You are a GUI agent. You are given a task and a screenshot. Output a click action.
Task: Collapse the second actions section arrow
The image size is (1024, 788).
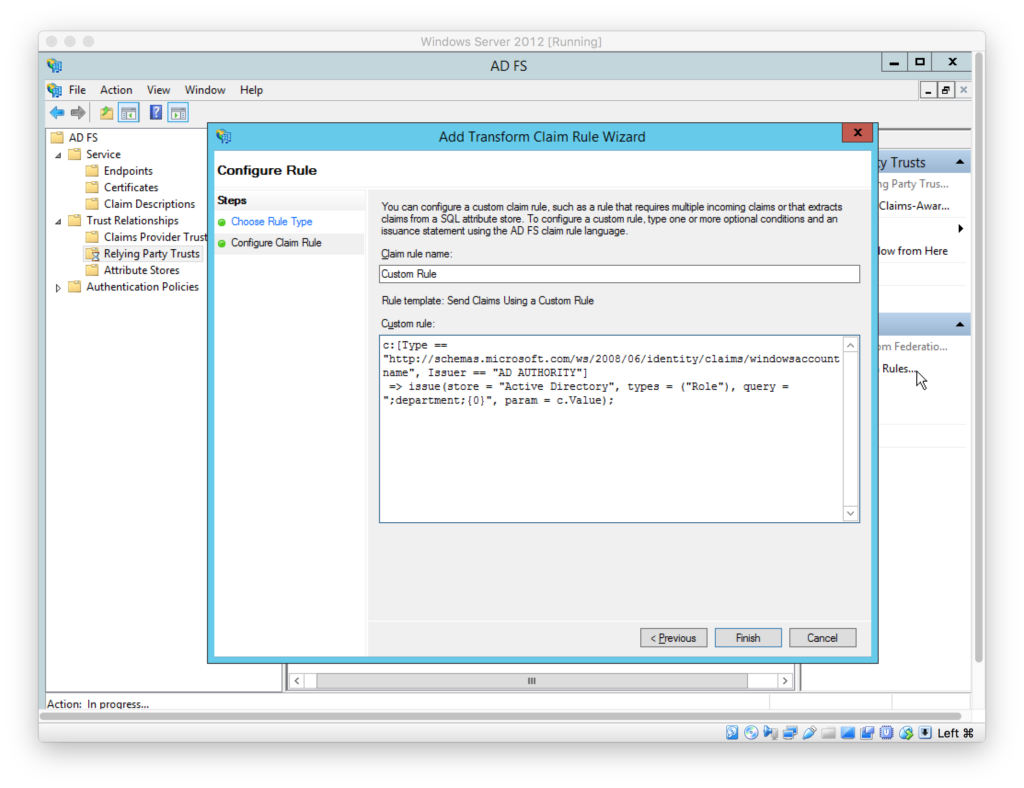(x=959, y=324)
